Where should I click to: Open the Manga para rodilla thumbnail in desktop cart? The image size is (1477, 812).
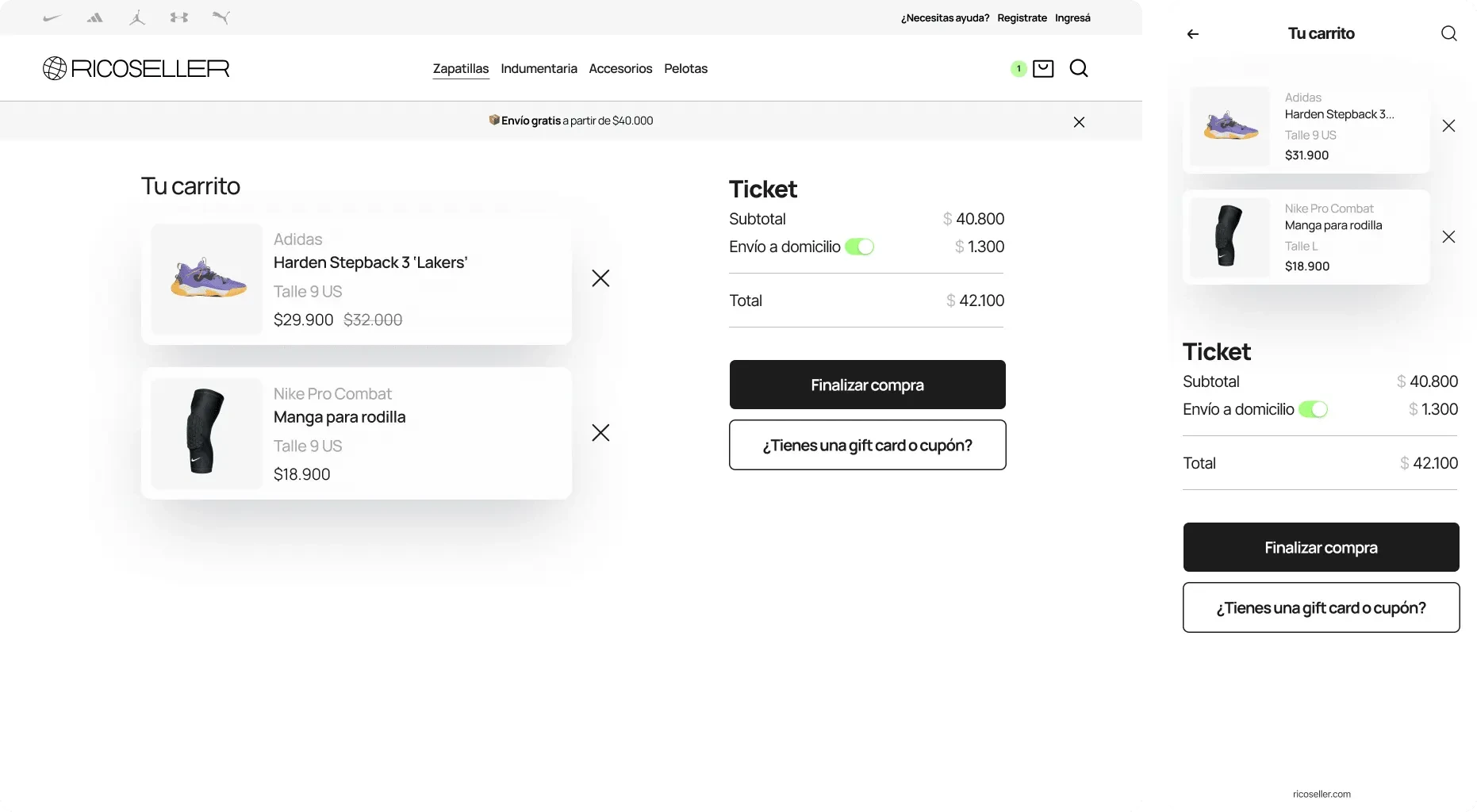tap(207, 433)
